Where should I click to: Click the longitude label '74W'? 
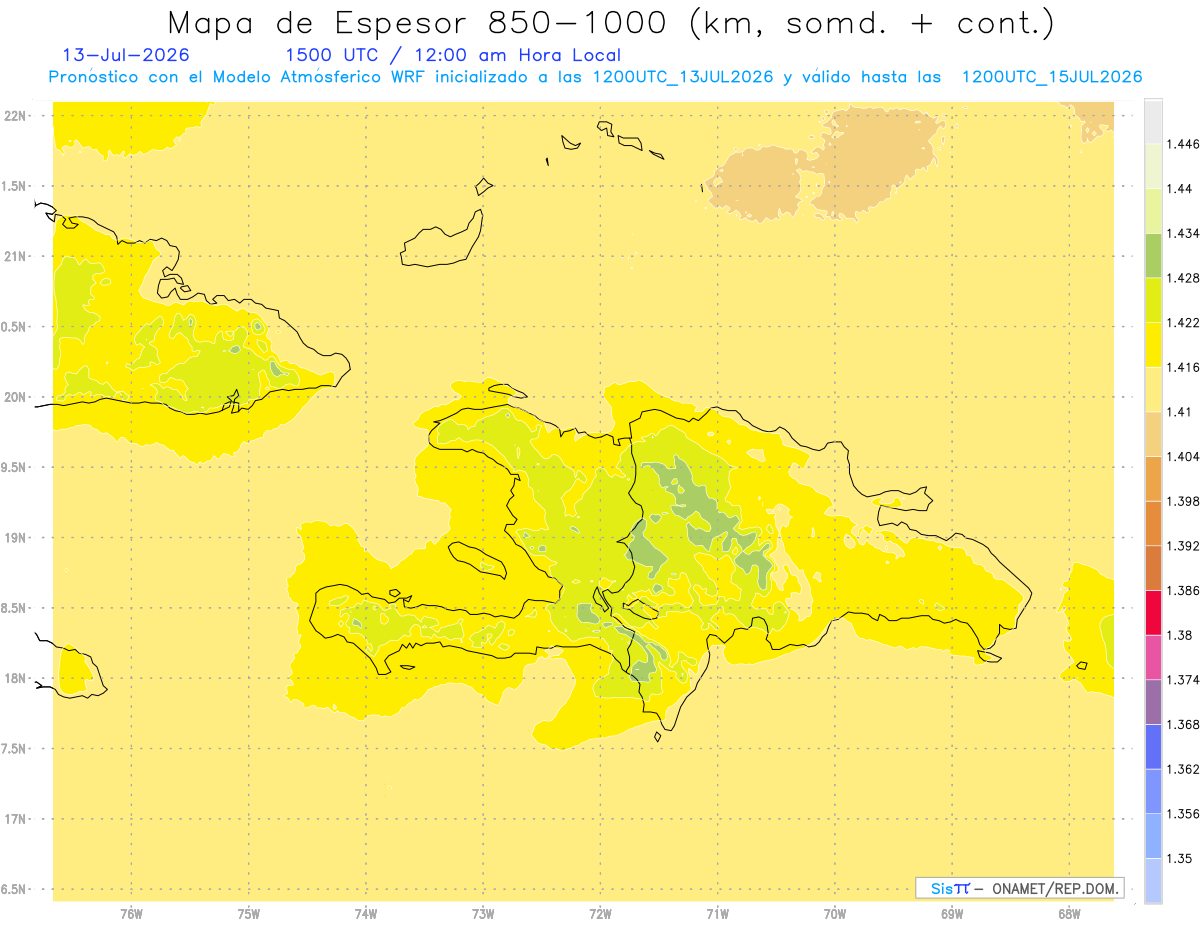(x=366, y=914)
